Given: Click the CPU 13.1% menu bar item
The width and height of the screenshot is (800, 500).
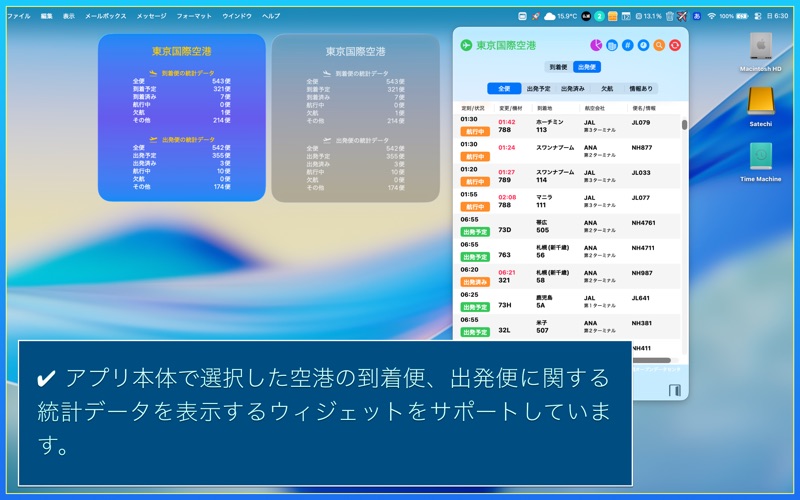Looking at the screenshot, I should [x=648, y=16].
